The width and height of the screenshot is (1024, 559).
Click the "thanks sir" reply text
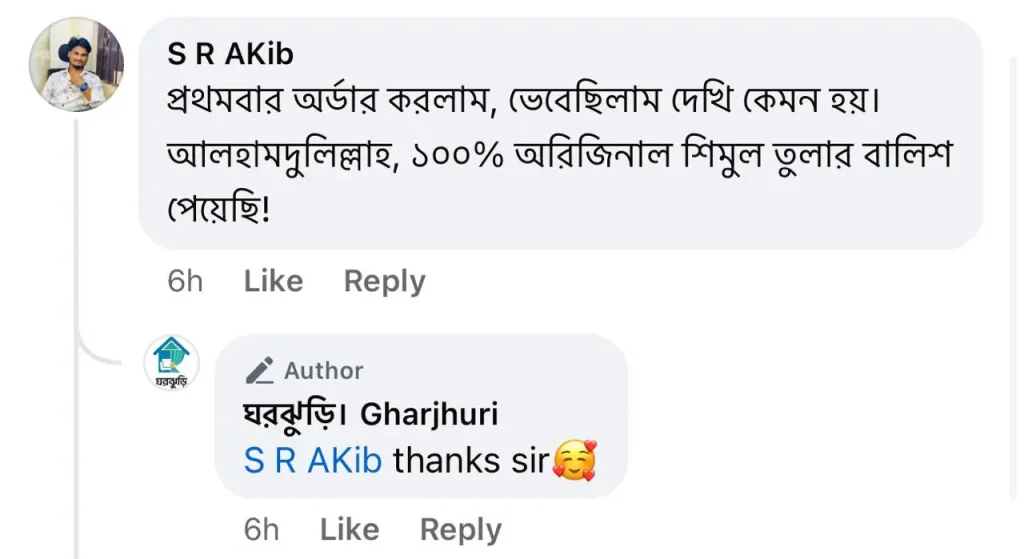471,461
